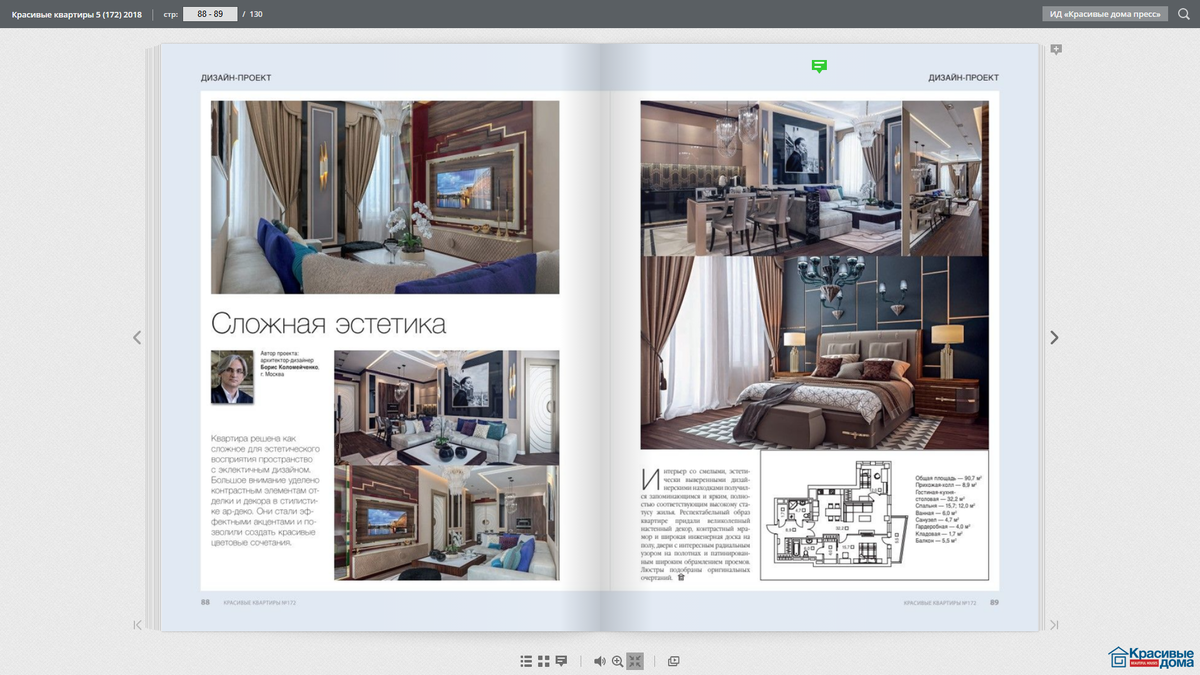Jump to the last page of the issue
The height and width of the screenshot is (675, 1200).
(x=1054, y=624)
